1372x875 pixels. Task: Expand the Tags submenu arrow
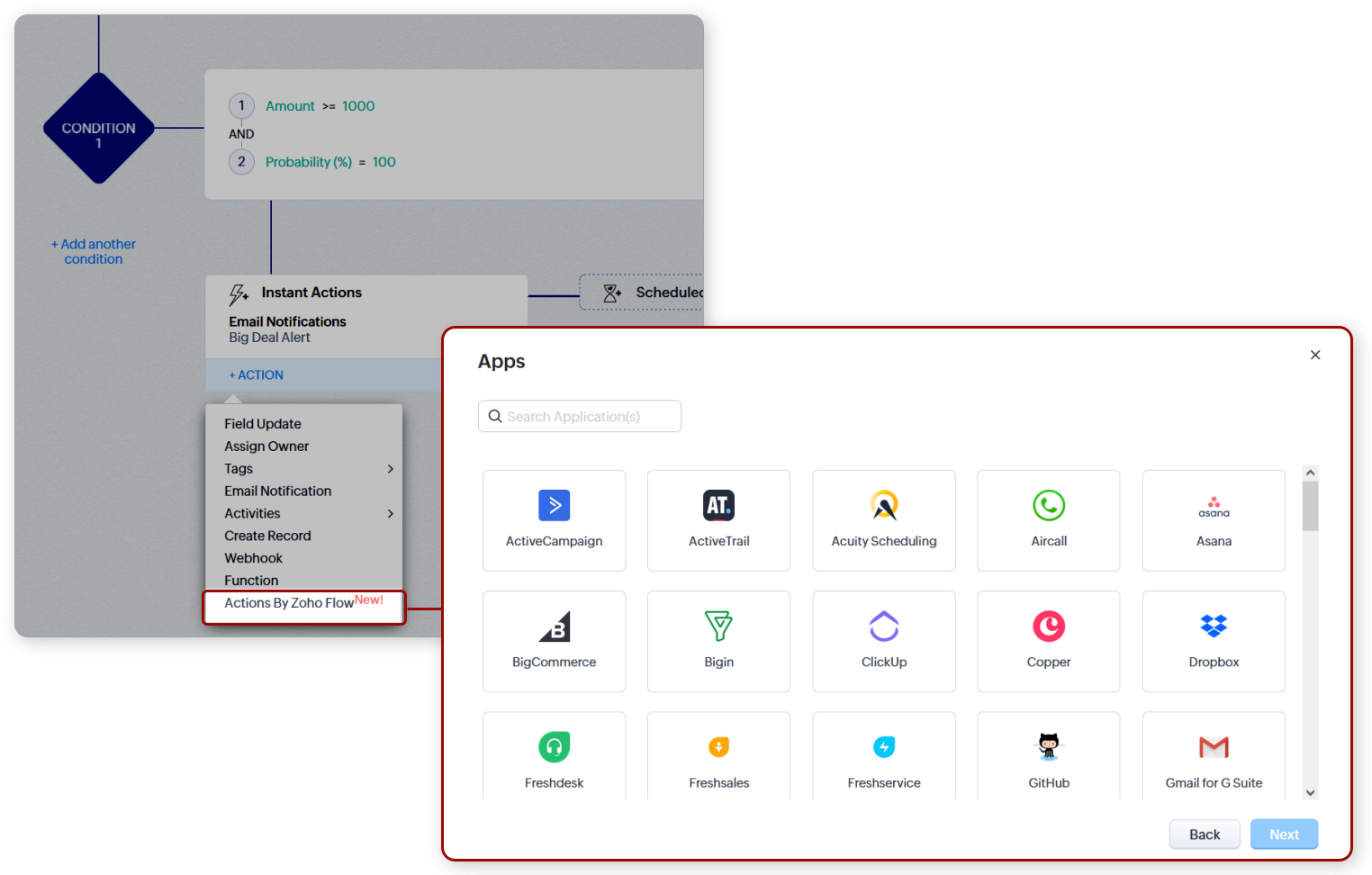coord(390,469)
